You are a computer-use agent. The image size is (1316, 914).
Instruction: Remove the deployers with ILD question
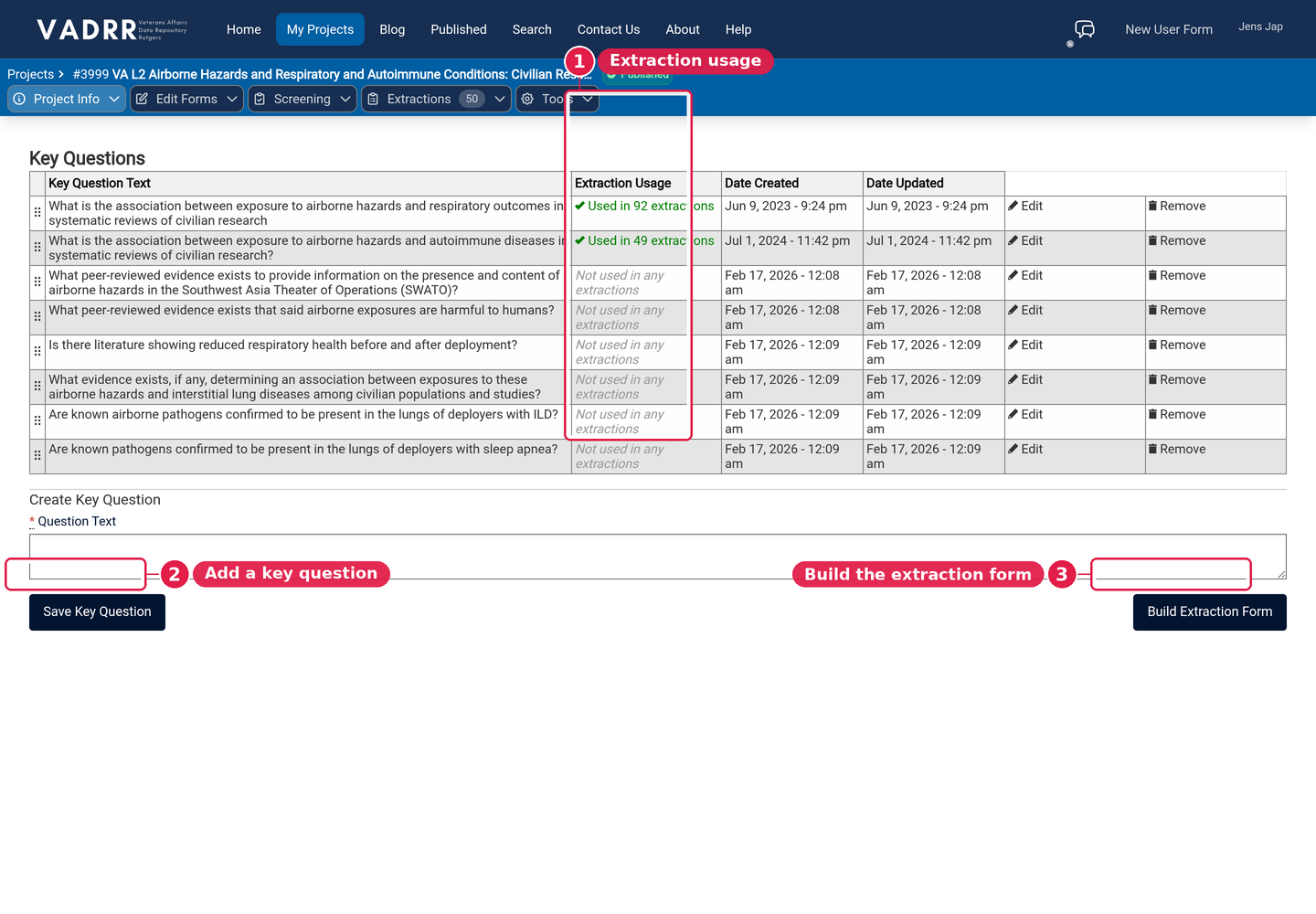pyautogui.click(x=1177, y=414)
